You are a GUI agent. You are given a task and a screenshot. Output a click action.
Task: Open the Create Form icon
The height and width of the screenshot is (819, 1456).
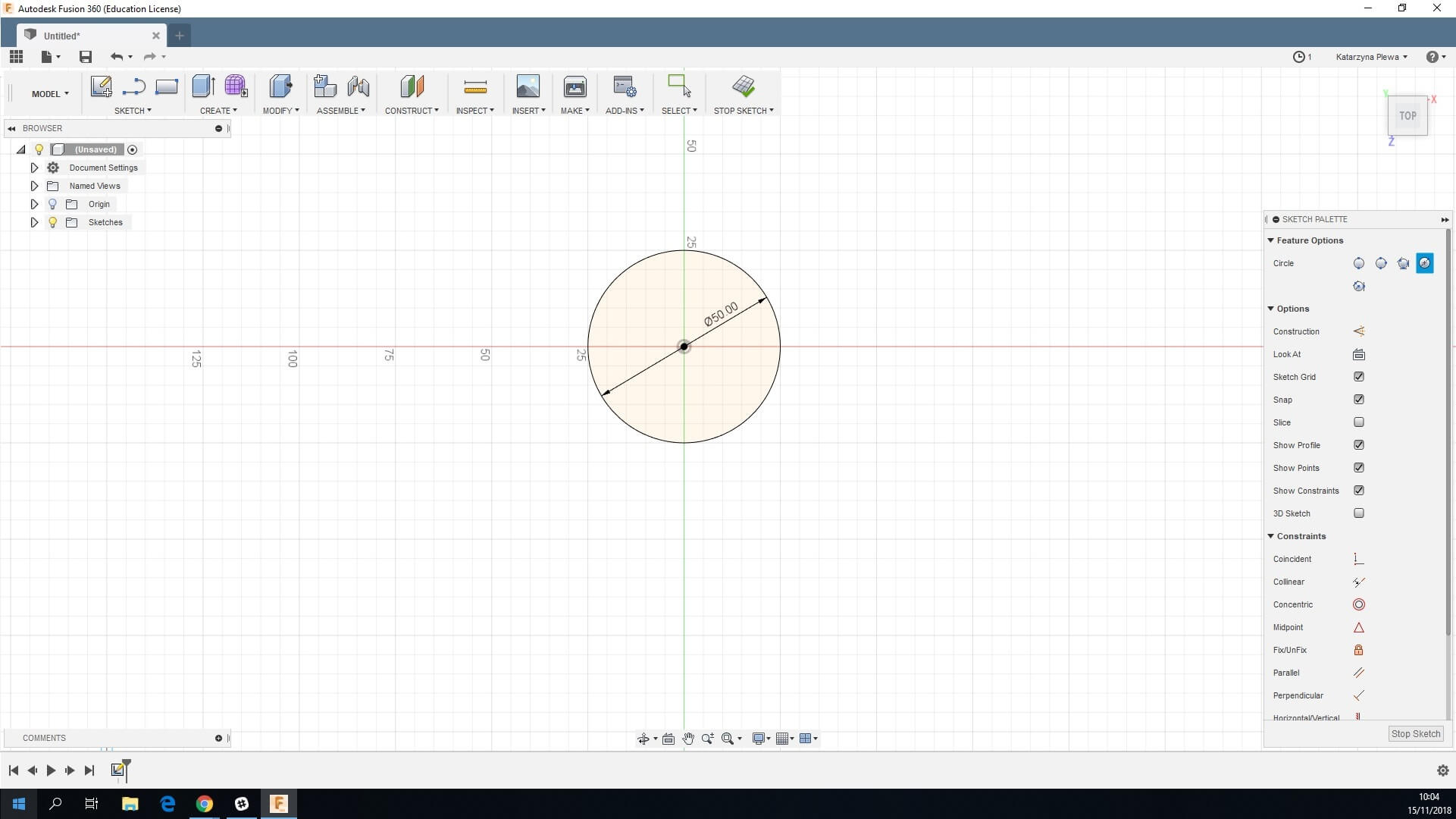(236, 86)
